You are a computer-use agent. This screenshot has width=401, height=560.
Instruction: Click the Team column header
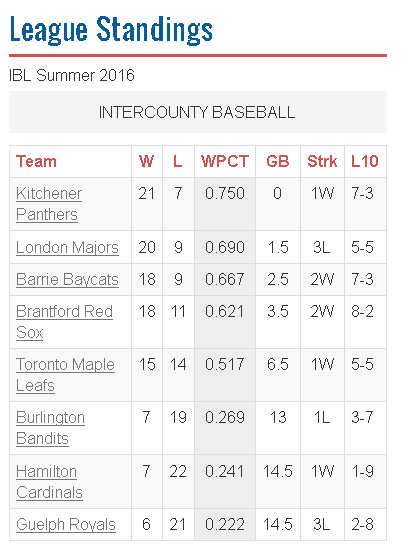[36, 161]
